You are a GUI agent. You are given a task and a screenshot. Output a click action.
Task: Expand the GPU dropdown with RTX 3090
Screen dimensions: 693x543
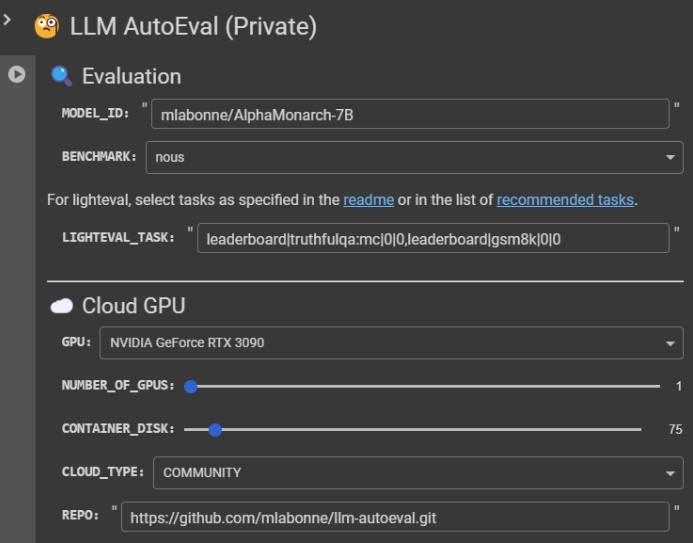pos(392,343)
